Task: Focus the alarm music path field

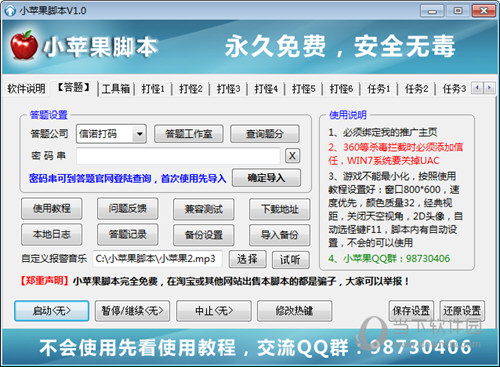Action: (157, 259)
